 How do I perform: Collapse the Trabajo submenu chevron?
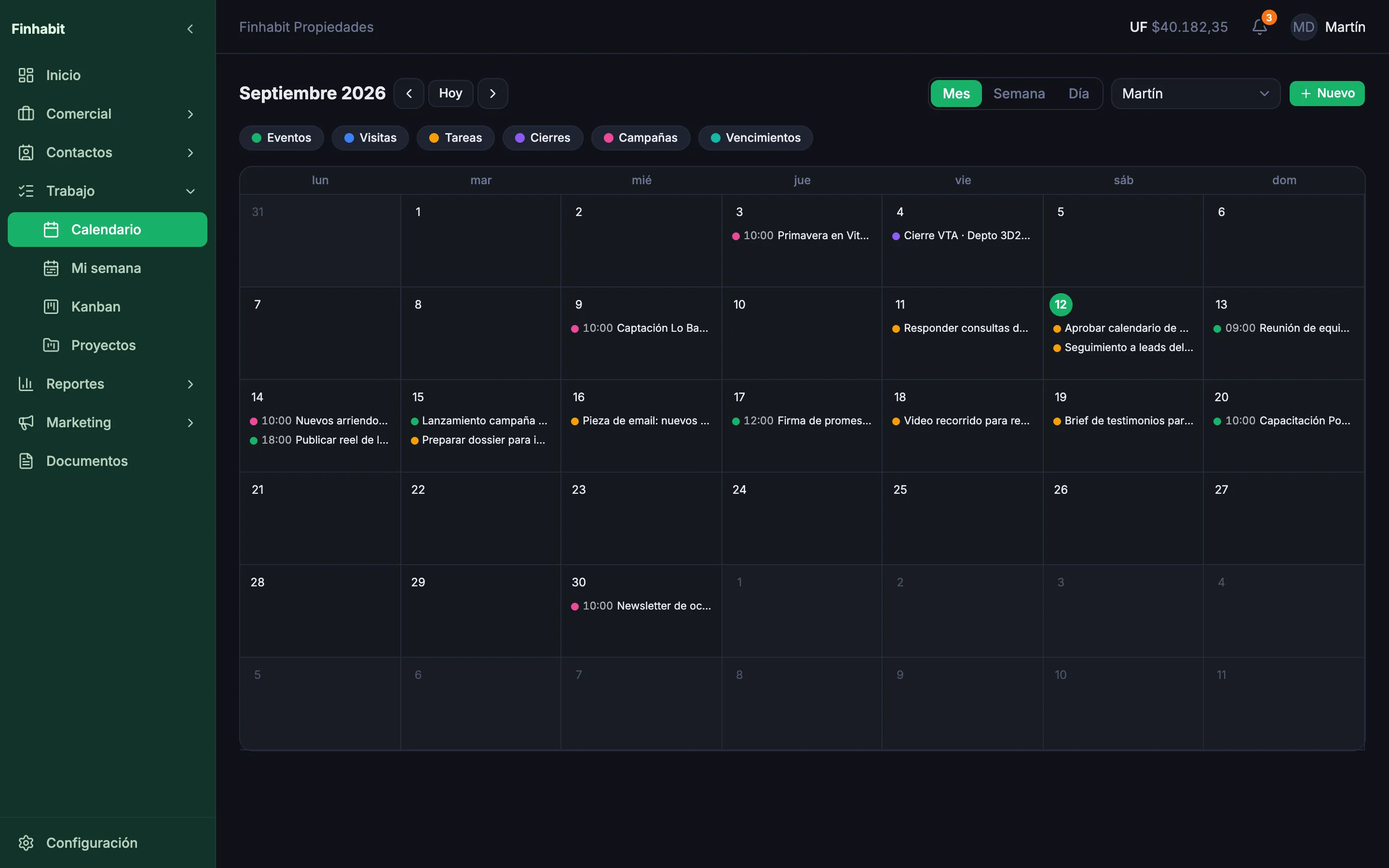pos(190,190)
